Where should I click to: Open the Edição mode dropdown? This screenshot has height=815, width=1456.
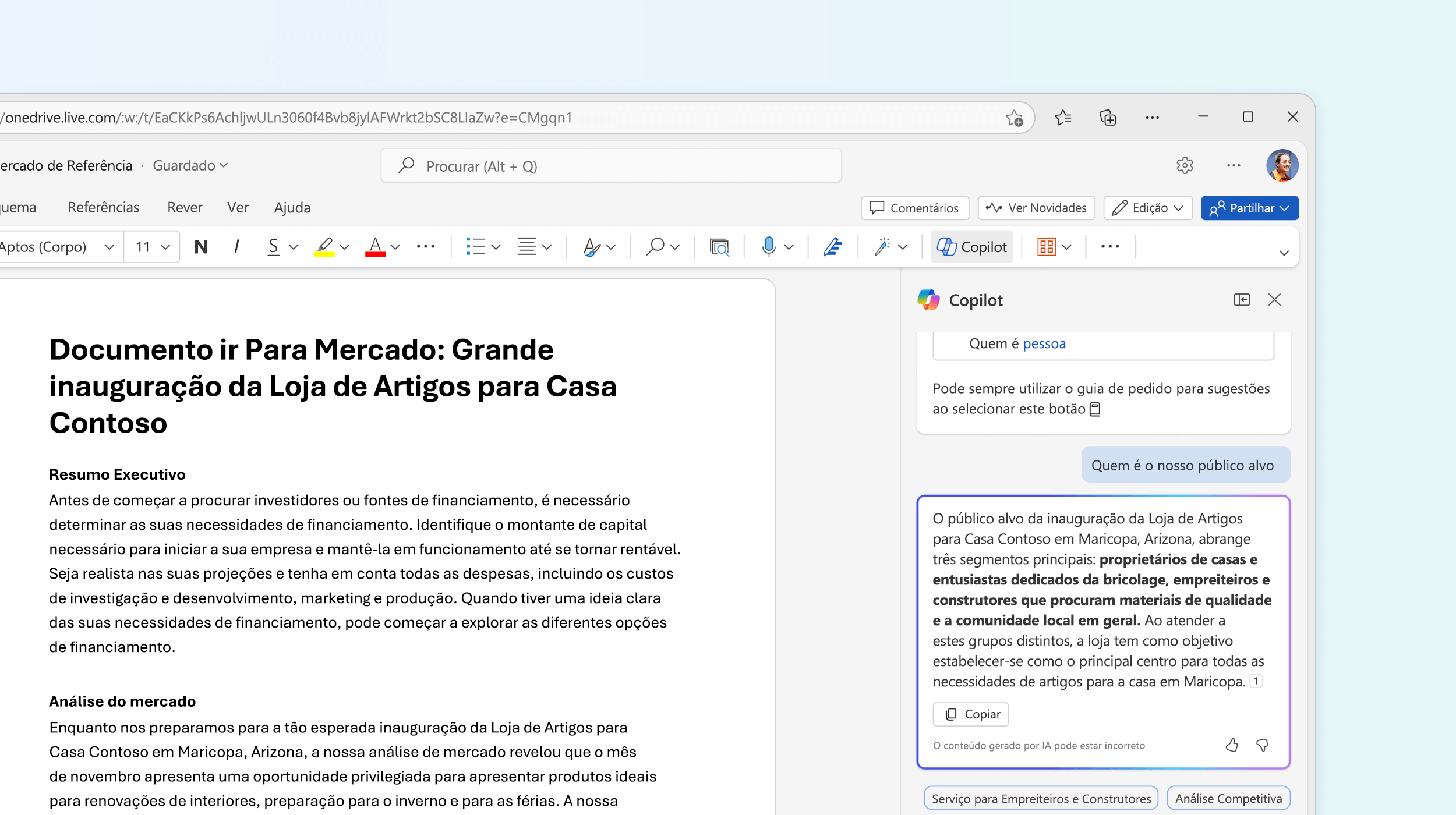1148,208
